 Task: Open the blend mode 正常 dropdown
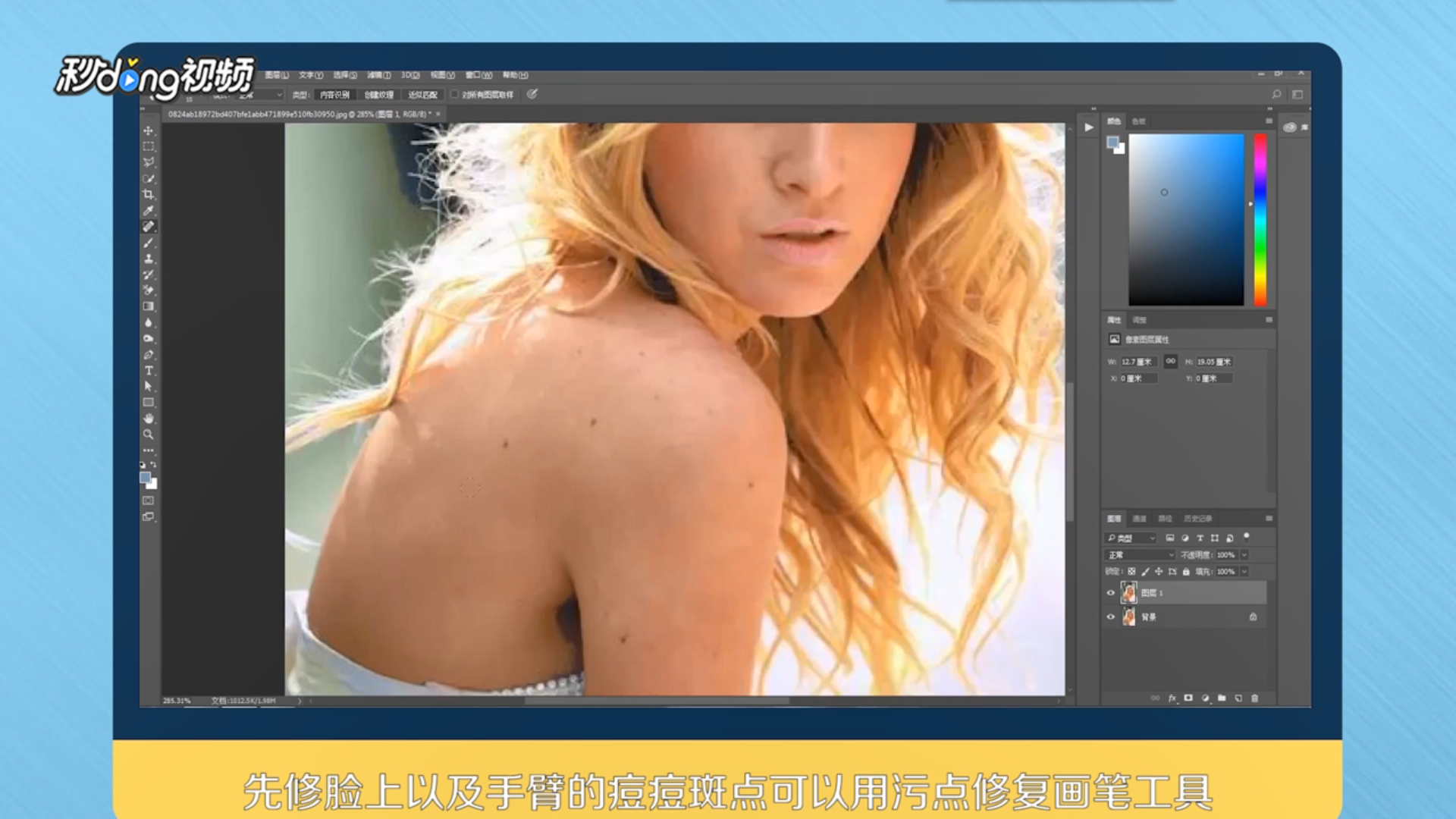pyautogui.click(x=1141, y=555)
